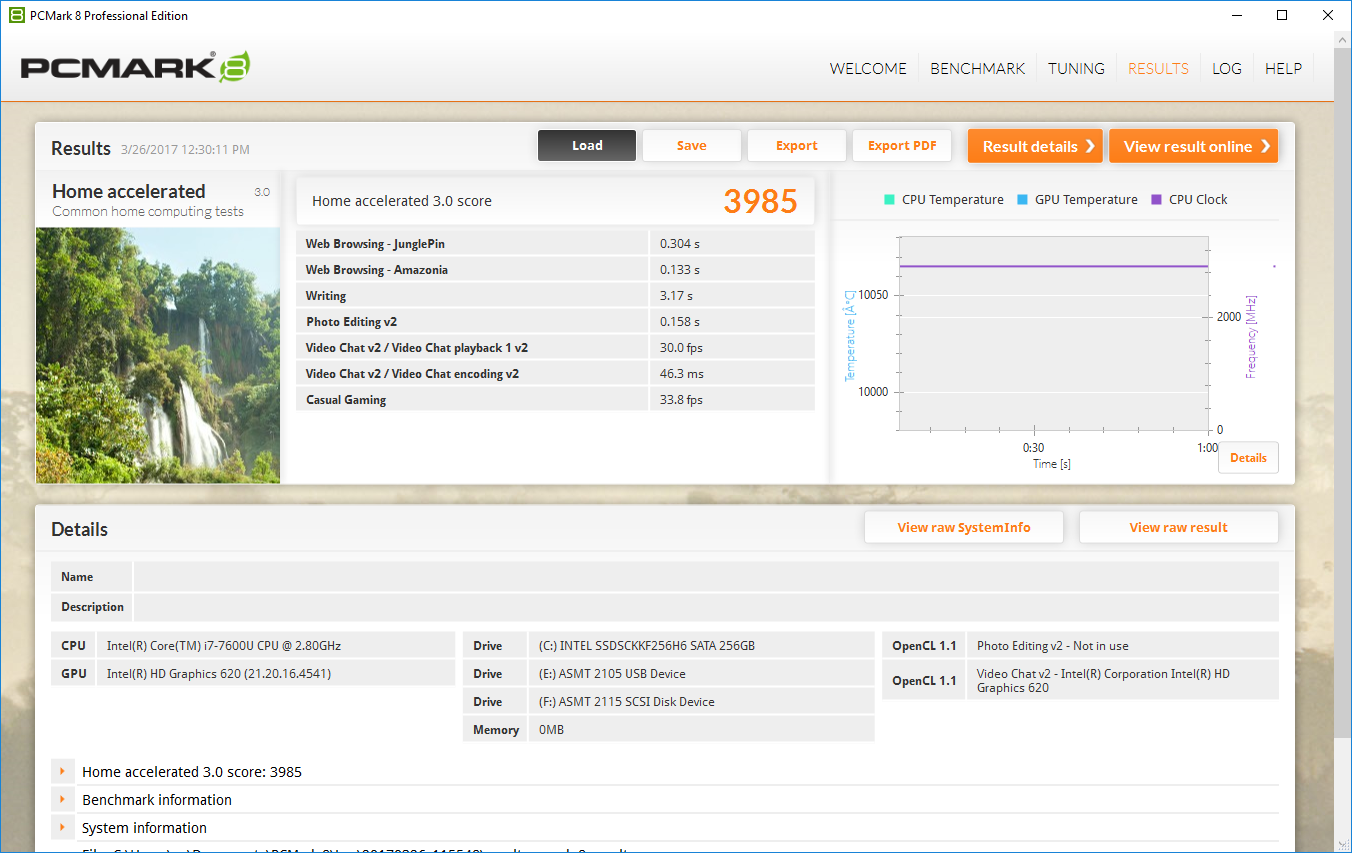This screenshot has width=1352, height=853.
Task: Open the Help tab
Action: (1283, 69)
